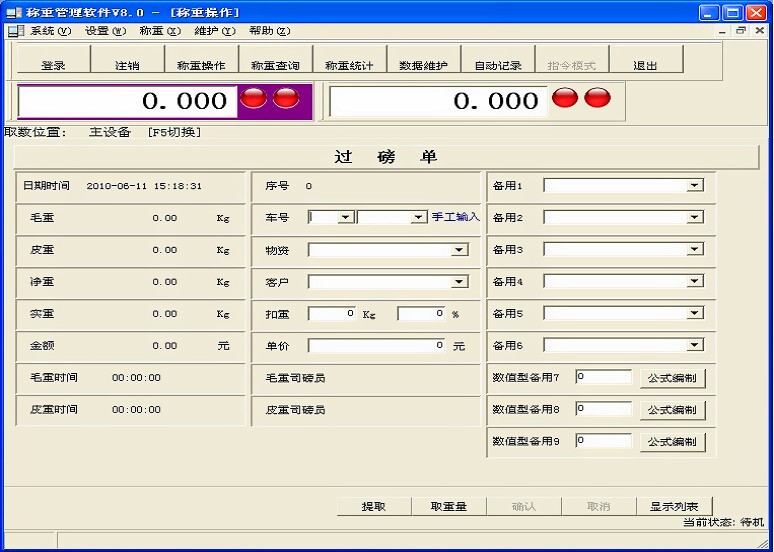
Task: Expand the 备用1 dropdown list
Action: [x=694, y=186]
